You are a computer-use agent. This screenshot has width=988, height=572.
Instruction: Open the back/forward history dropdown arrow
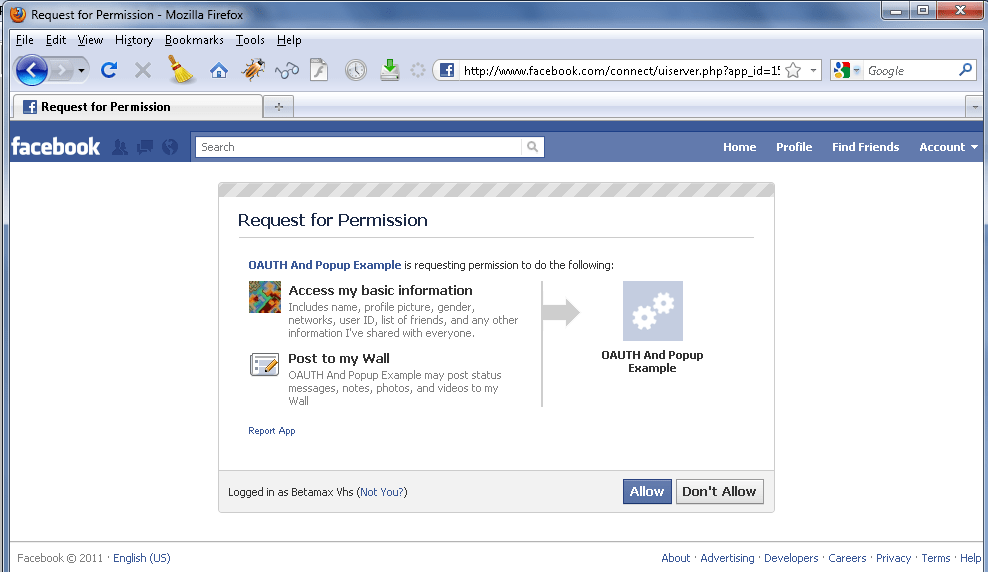81,71
